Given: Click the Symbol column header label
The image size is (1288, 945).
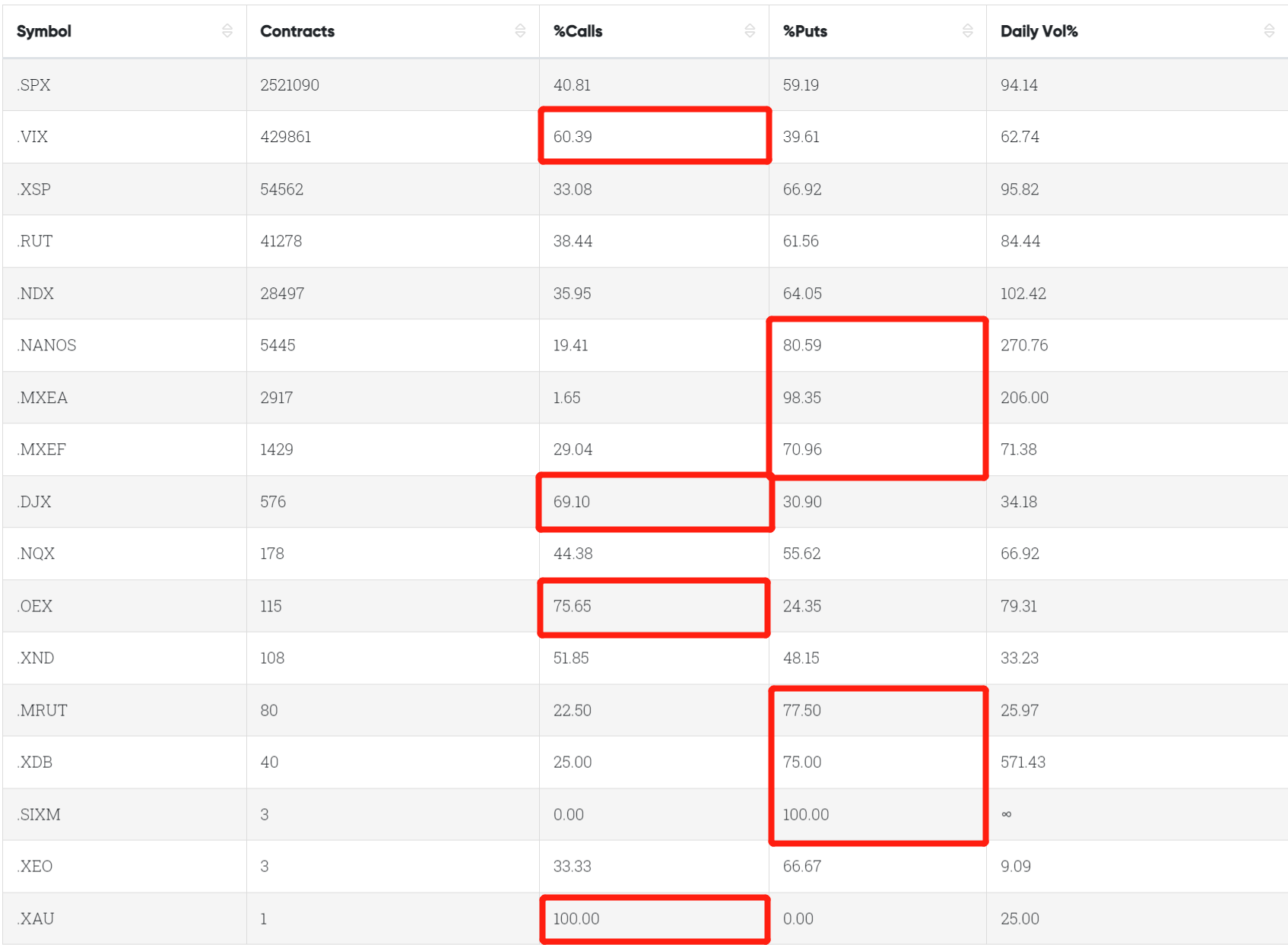Looking at the screenshot, I should 44,31.
